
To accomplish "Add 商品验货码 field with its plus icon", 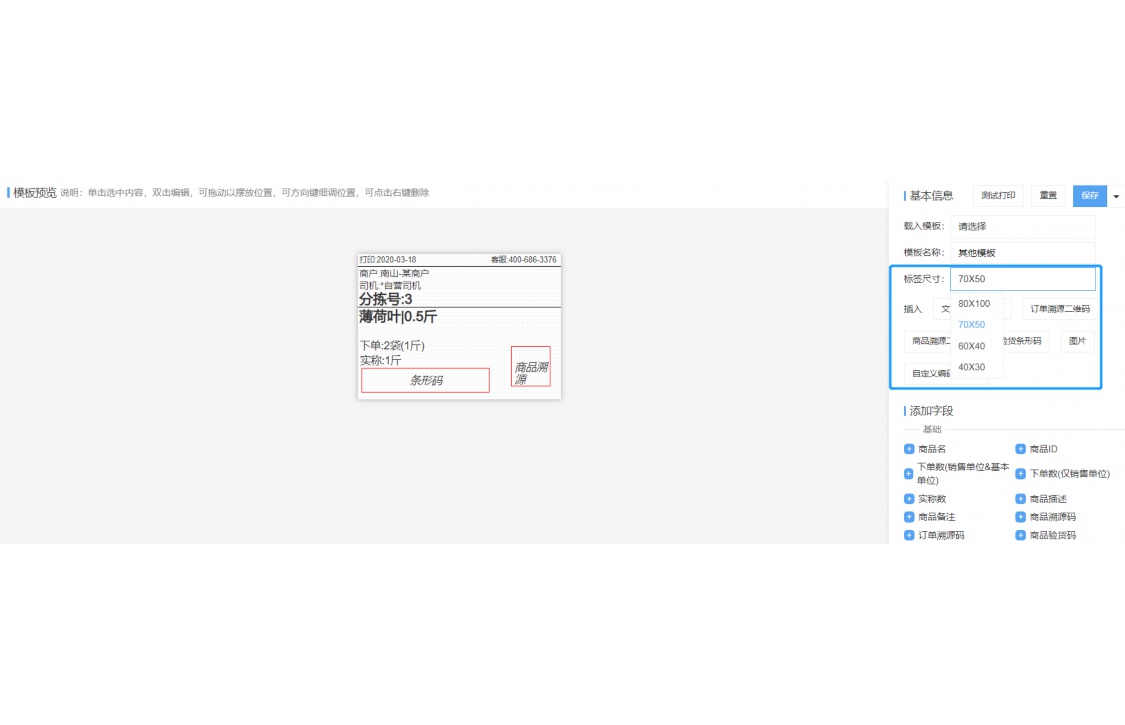I will click(x=1021, y=535).
